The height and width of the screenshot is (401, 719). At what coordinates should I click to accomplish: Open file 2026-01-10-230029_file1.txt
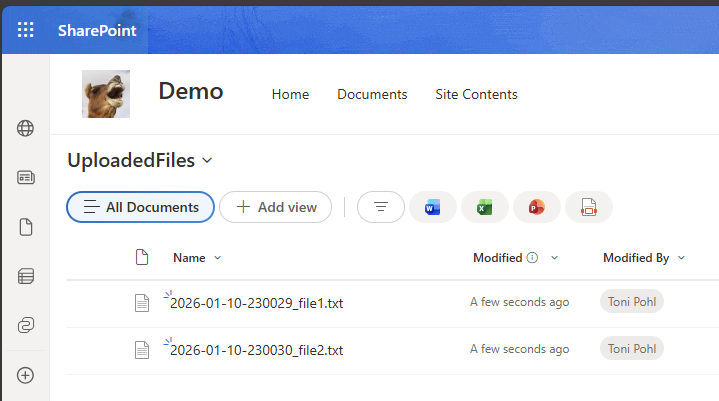tap(257, 302)
